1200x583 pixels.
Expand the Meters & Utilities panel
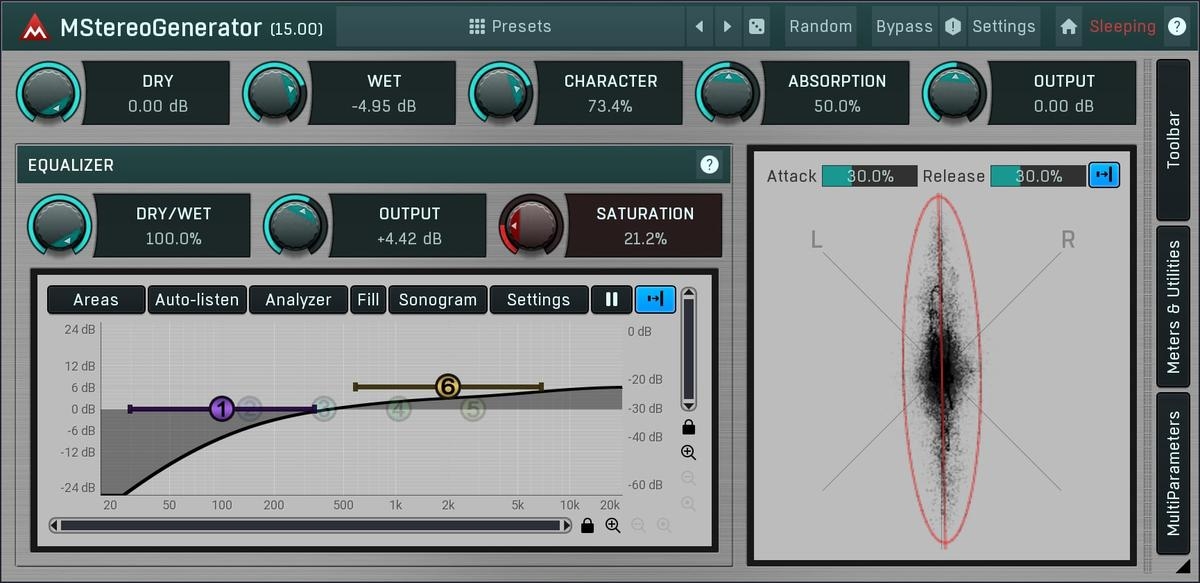coord(1173,306)
